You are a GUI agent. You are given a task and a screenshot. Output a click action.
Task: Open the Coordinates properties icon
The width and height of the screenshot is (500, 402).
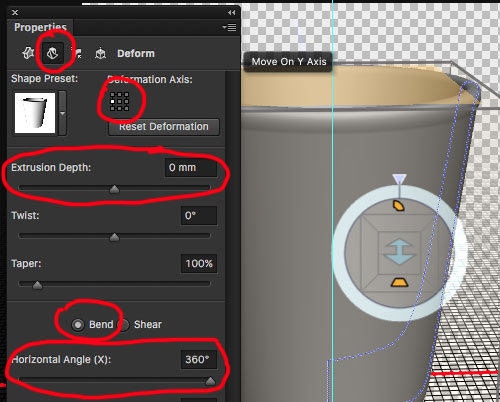(100, 53)
